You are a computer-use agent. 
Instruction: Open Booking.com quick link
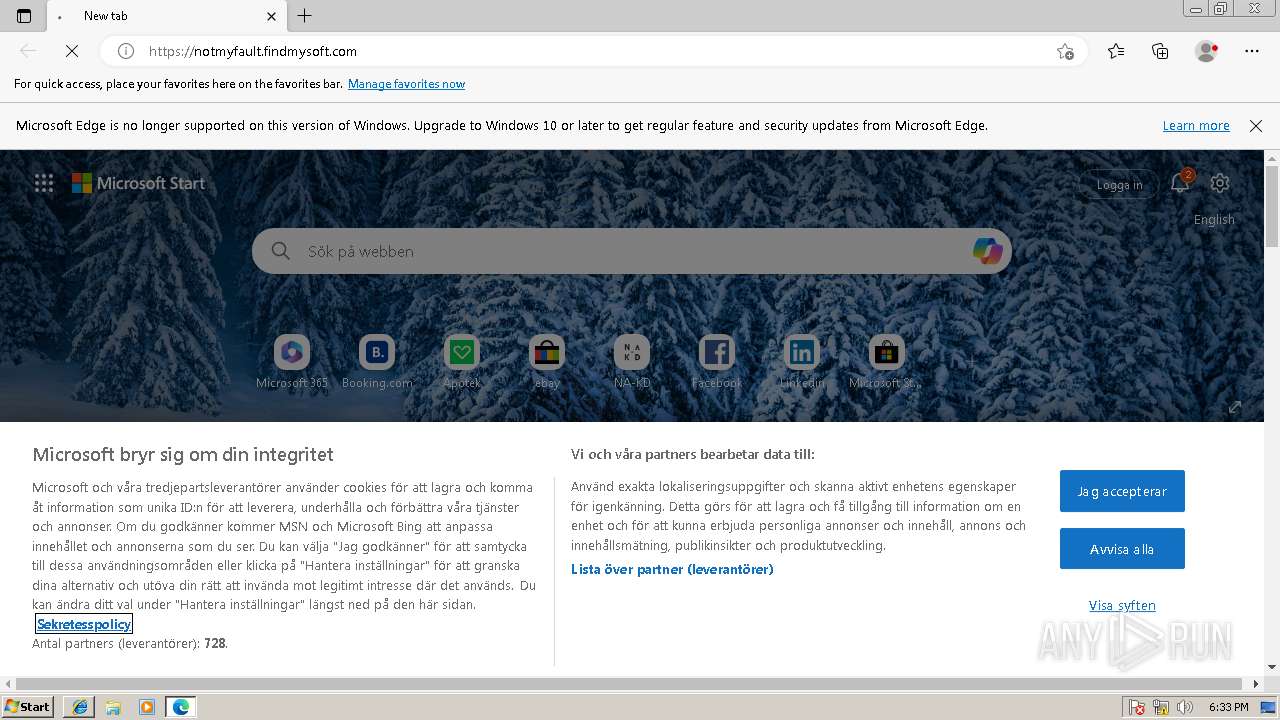point(377,362)
